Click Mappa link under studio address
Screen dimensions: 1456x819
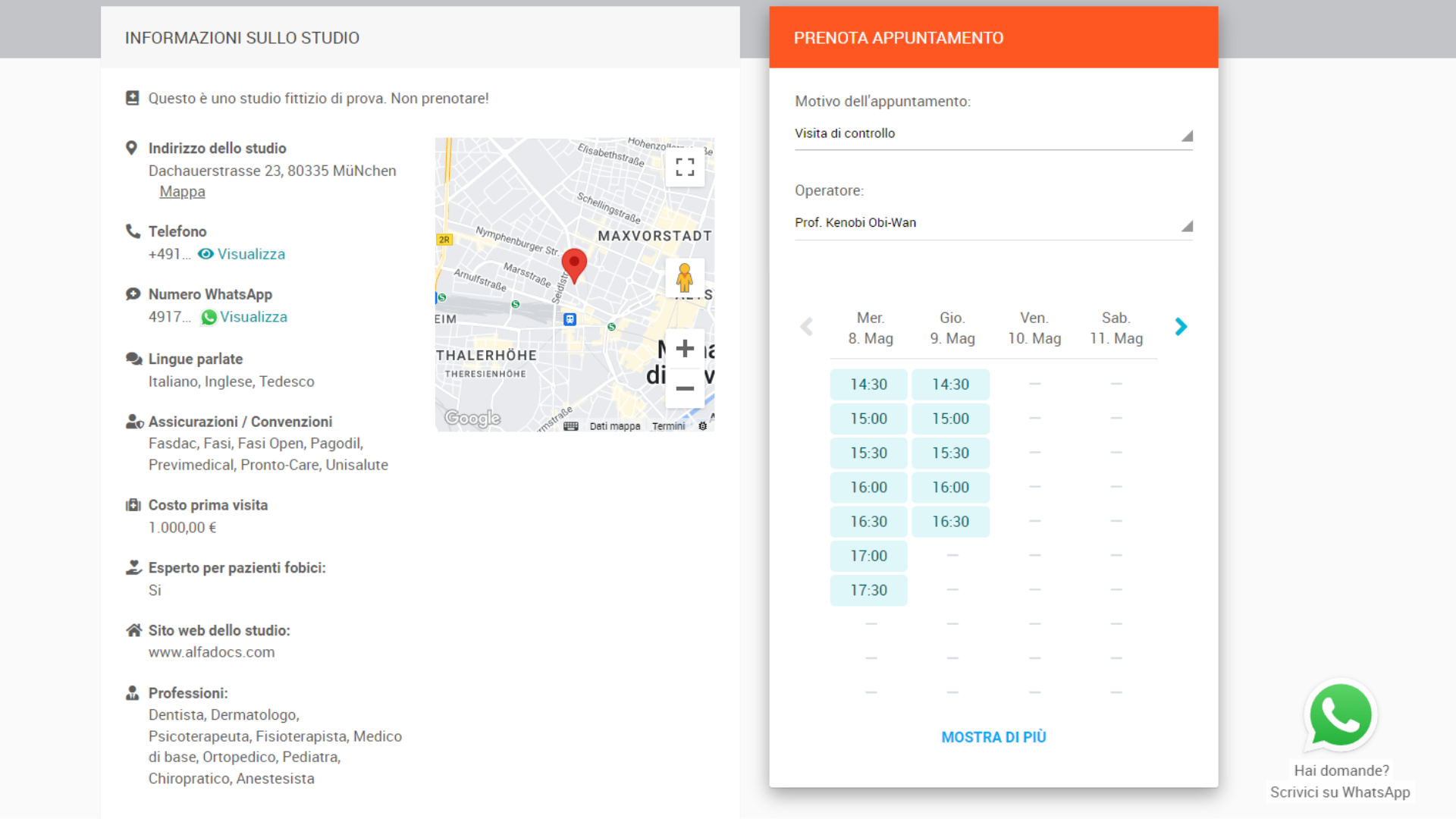point(182,192)
